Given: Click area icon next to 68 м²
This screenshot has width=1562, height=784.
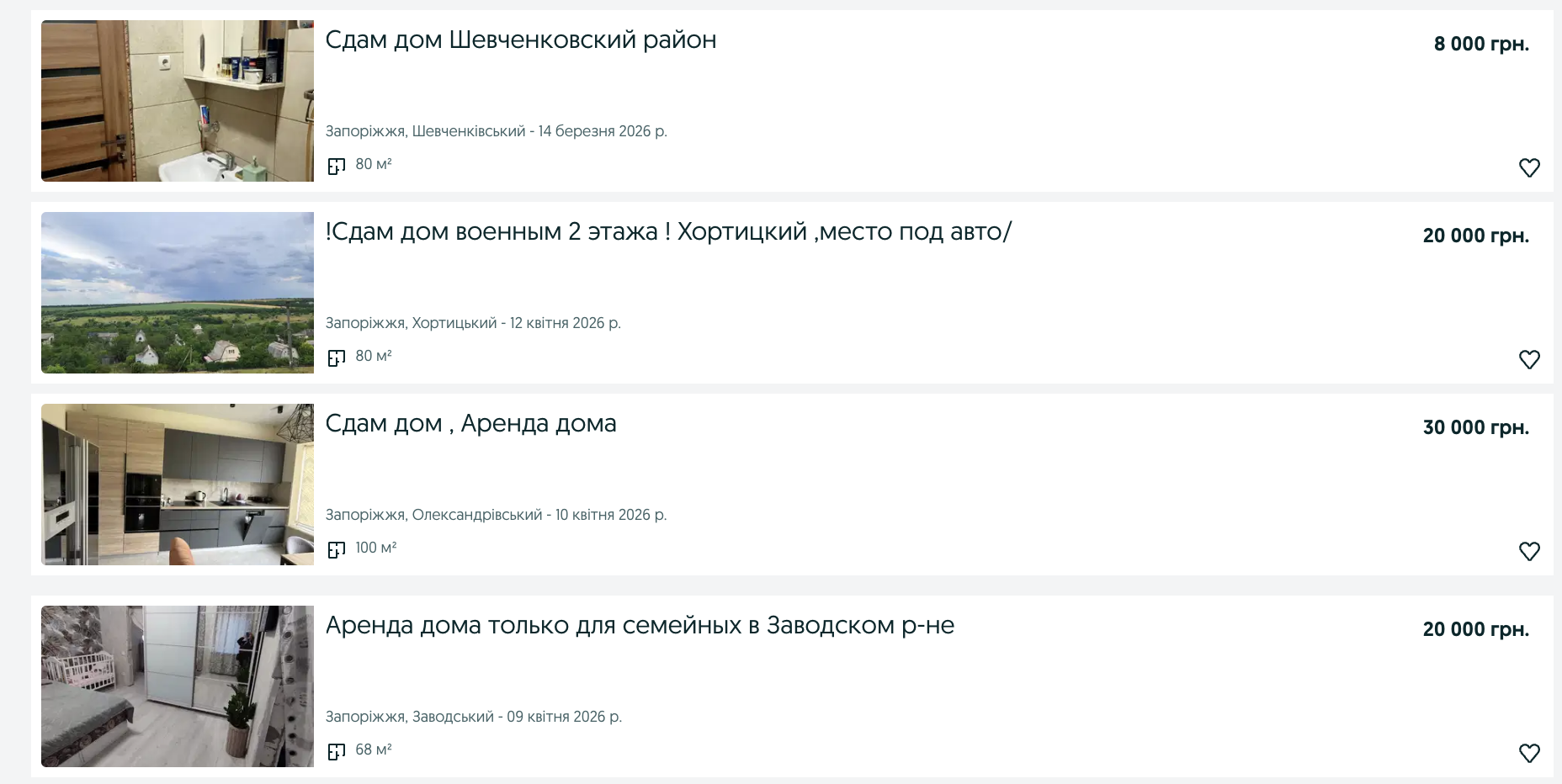Looking at the screenshot, I should [337, 751].
